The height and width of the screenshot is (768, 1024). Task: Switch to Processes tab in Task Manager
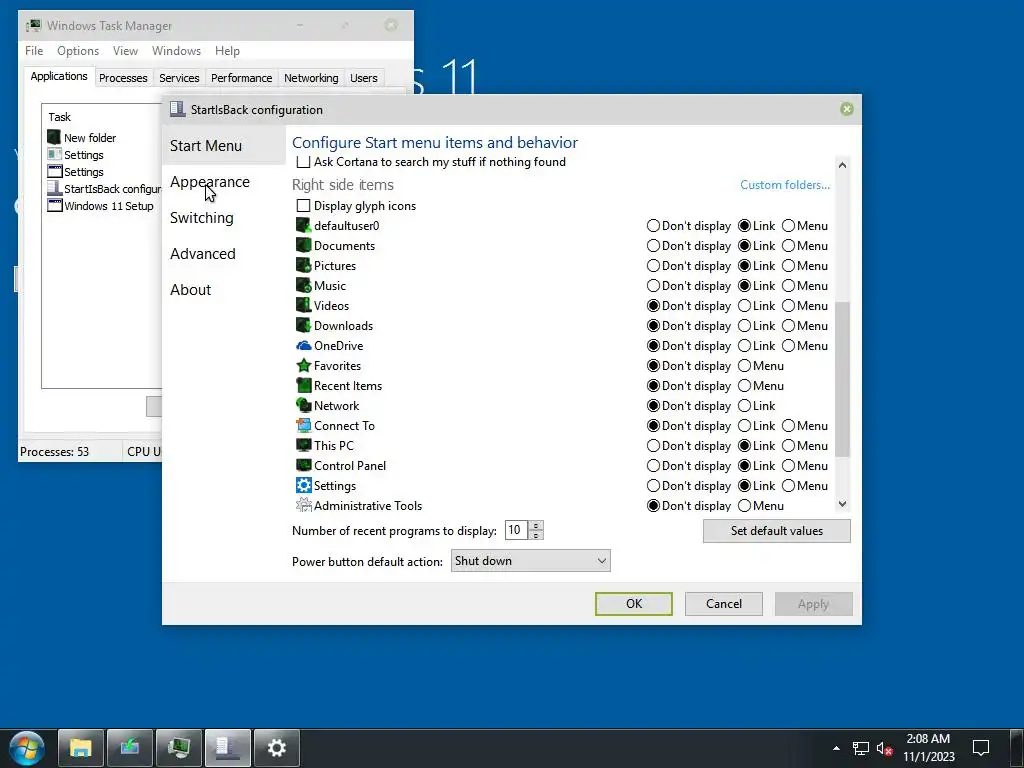click(x=123, y=78)
